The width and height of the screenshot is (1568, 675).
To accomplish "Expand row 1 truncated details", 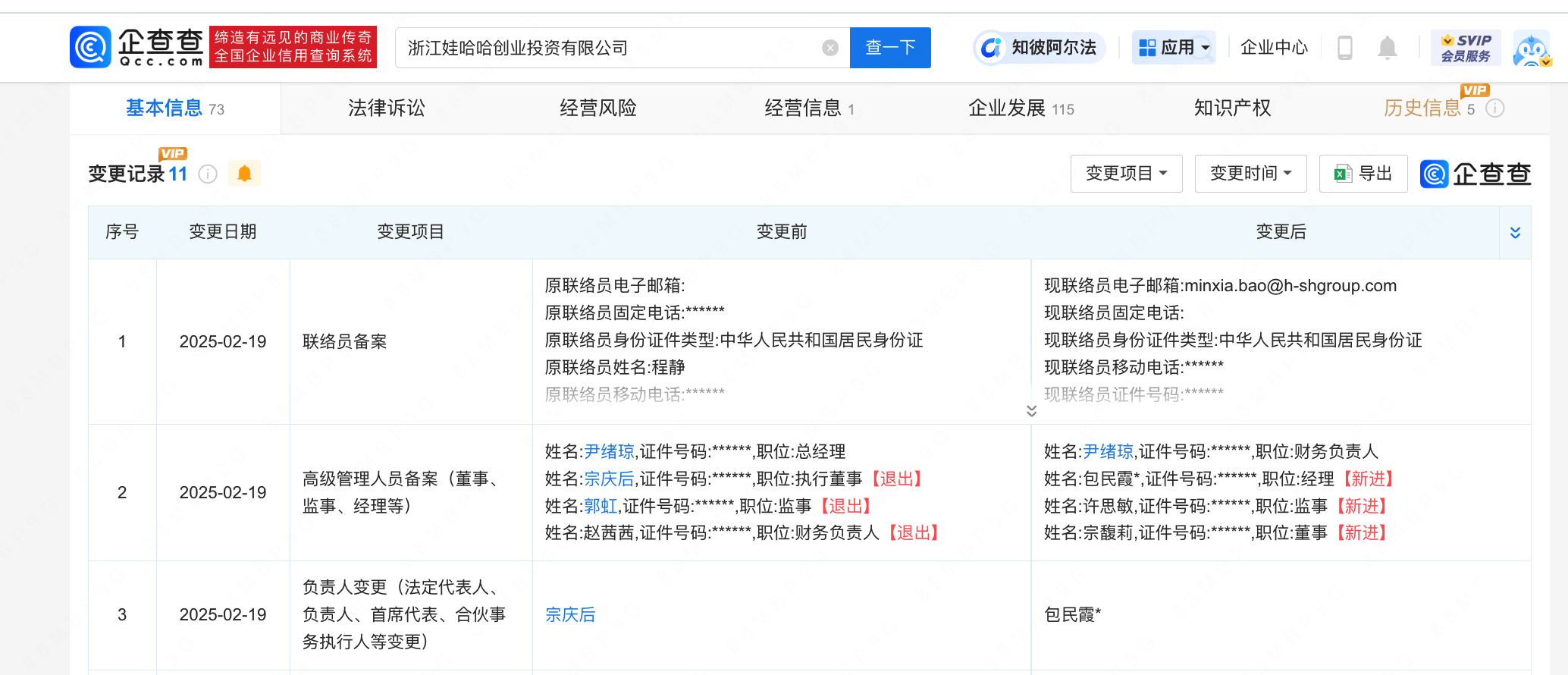I will [x=1031, y=410].
